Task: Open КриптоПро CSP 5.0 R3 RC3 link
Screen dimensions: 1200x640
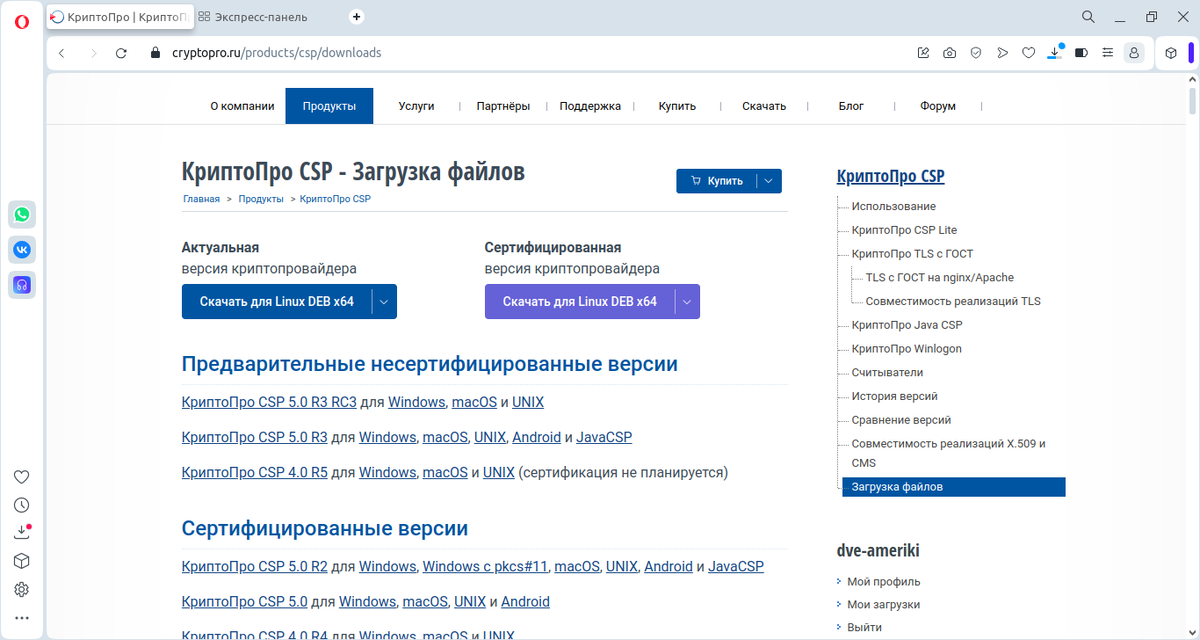Action: [x=269, y=402]
